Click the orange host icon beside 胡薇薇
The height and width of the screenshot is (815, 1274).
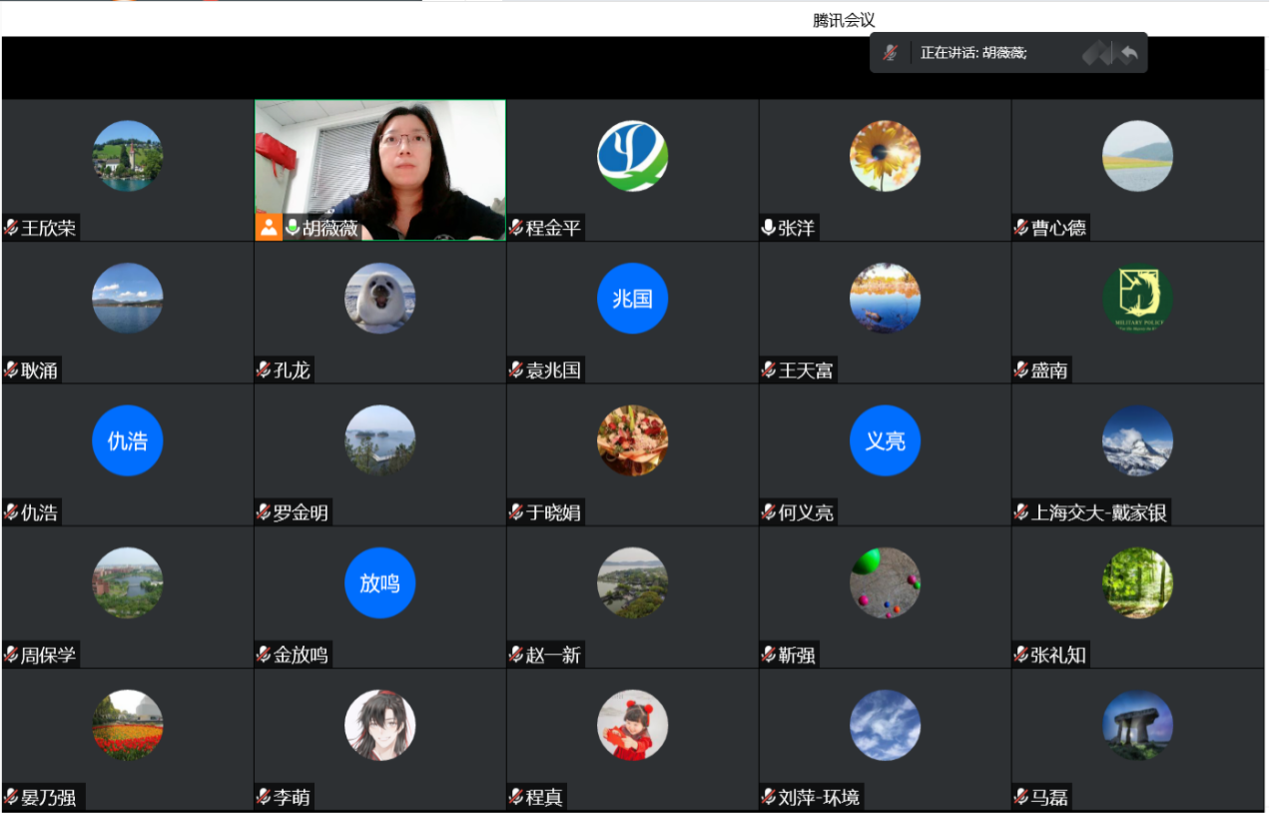pos(268,227)
